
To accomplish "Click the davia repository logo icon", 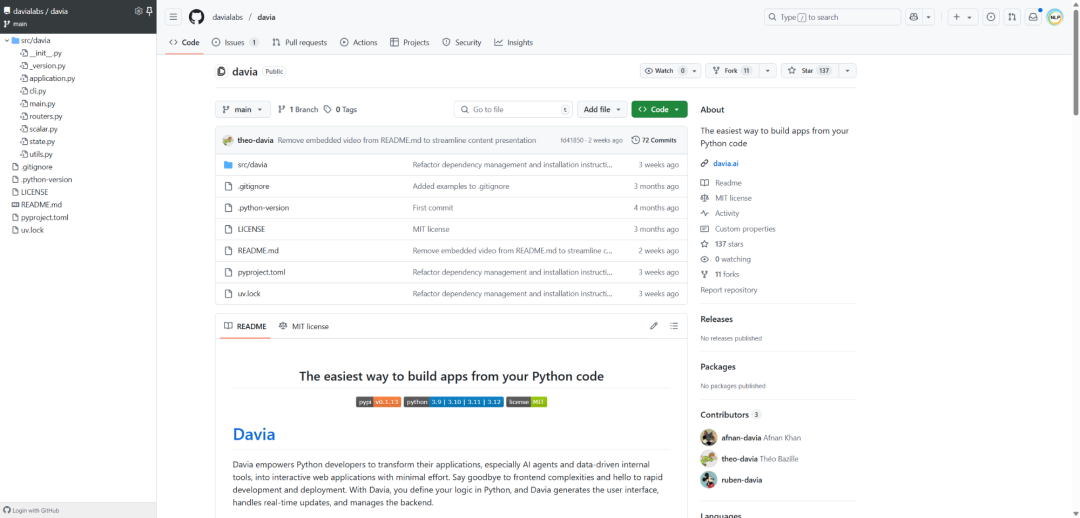I will coord(221,71).
